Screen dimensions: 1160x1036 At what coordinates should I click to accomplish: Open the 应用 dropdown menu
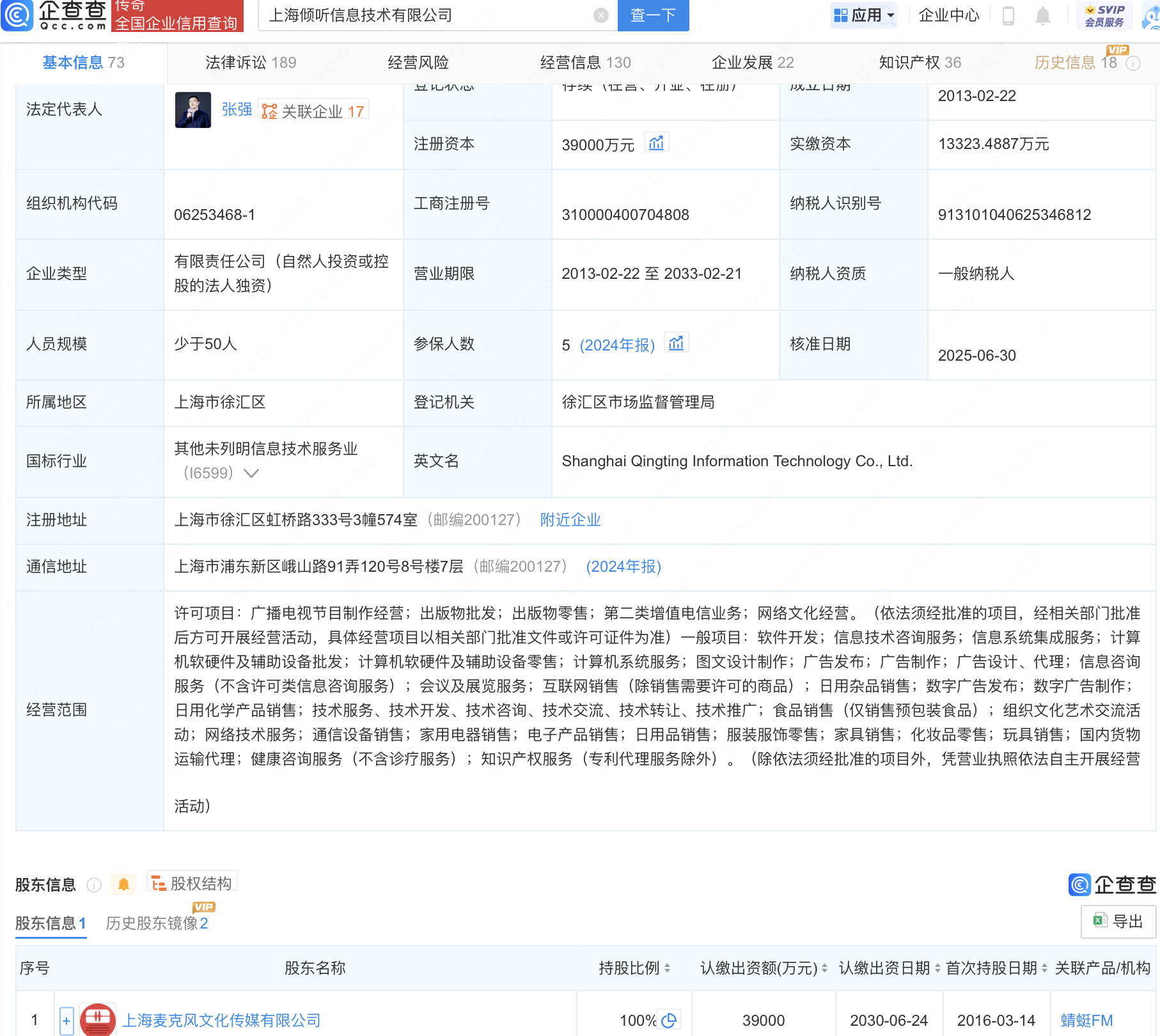coord(864,15)
